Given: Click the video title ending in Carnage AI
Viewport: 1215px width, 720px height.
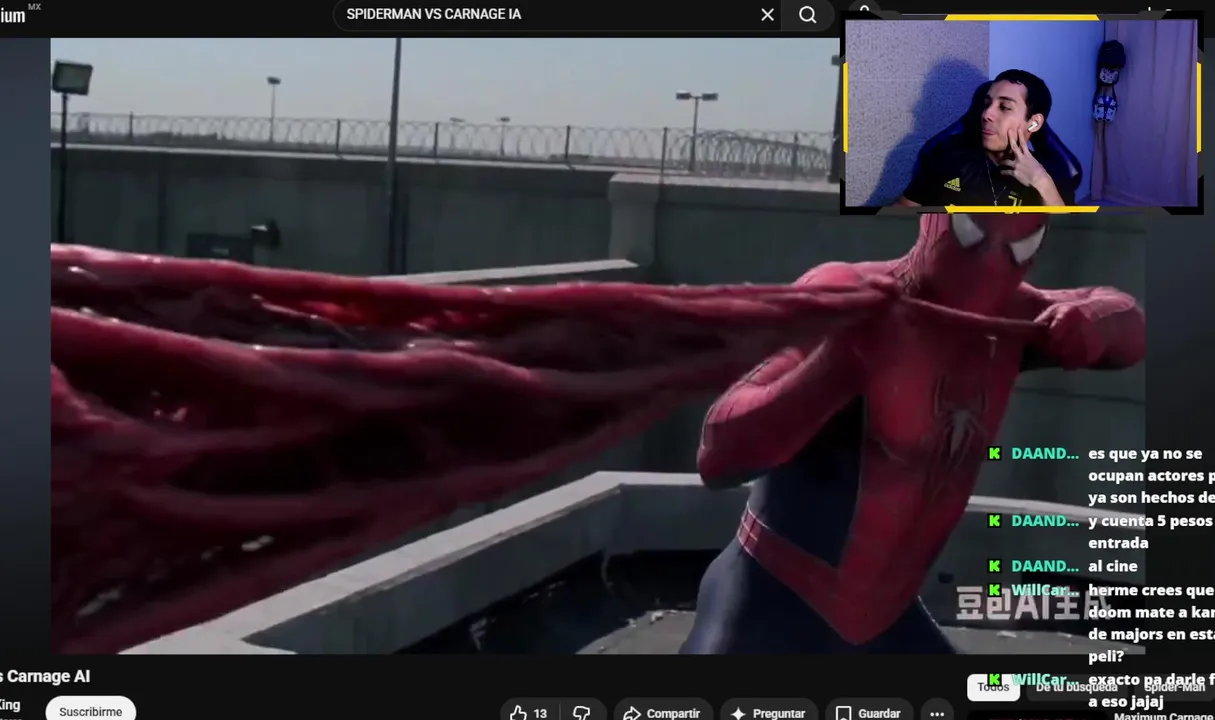Looking at the screenshot, I should (45, 677).
